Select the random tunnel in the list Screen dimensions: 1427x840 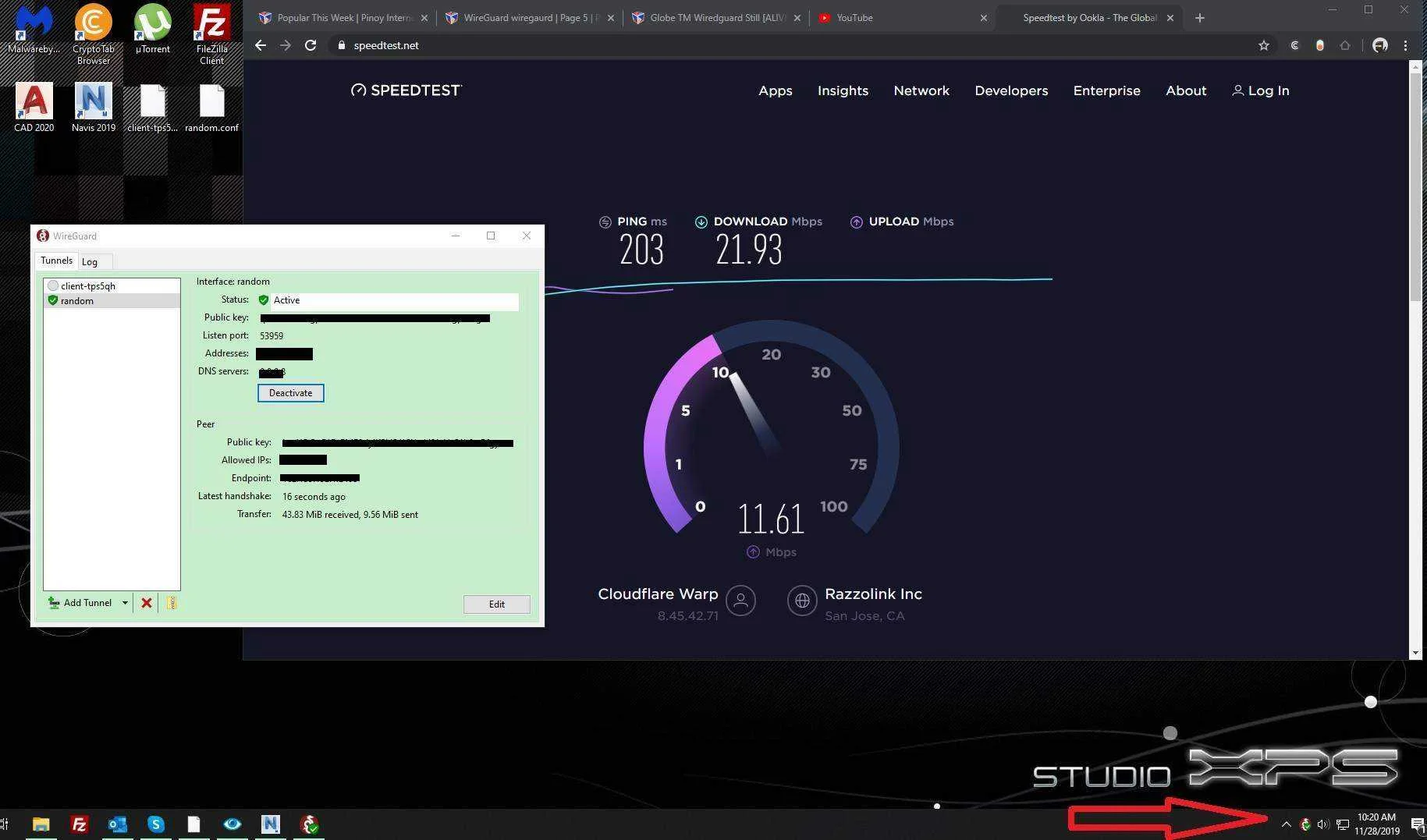(x=112, y=300)
